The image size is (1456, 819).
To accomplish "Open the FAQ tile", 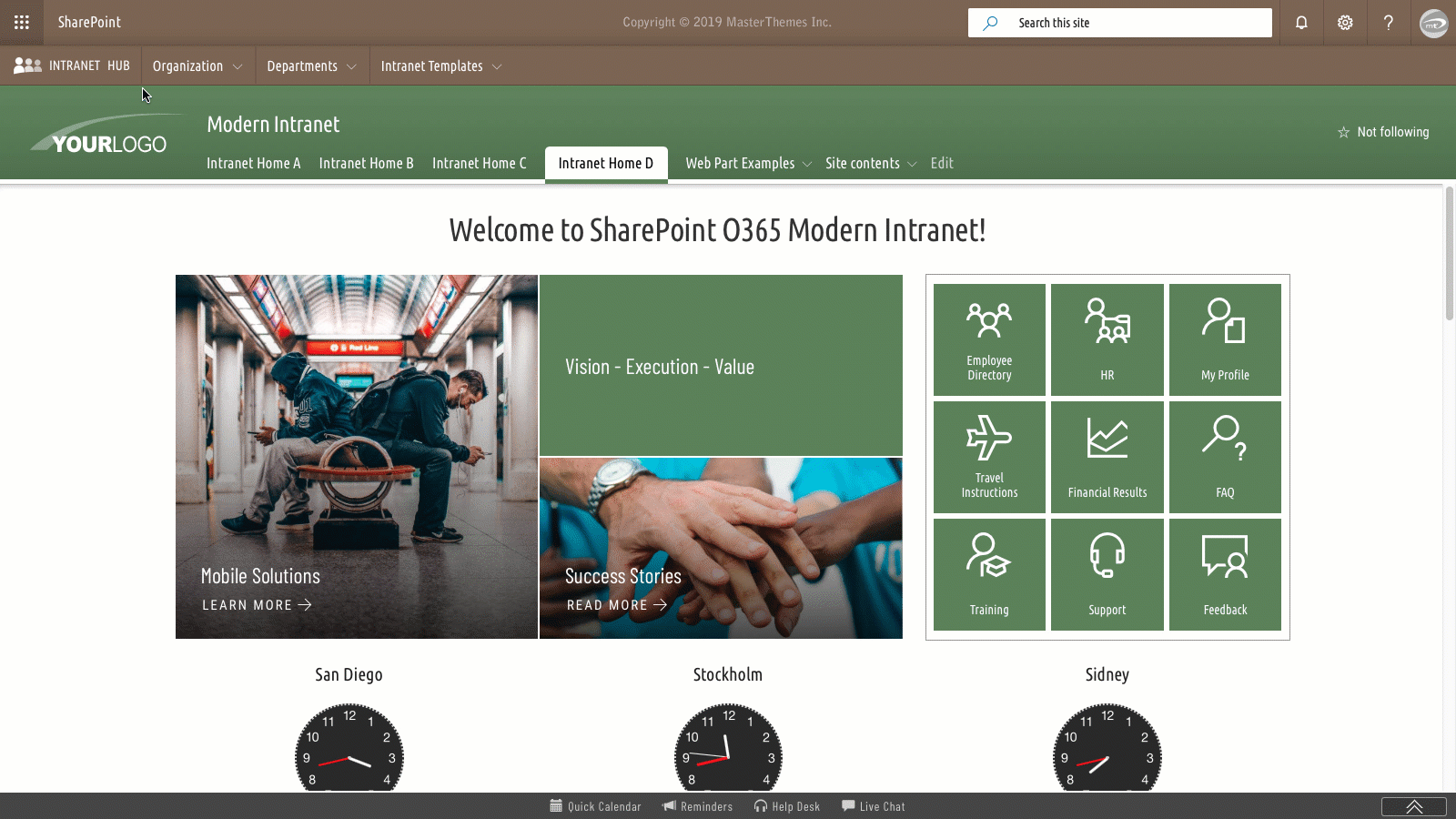I will click(x=1225, y=455).
